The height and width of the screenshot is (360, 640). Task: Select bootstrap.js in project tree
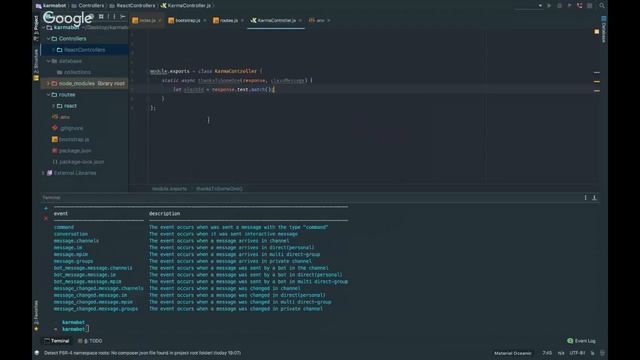coord(71,139)
